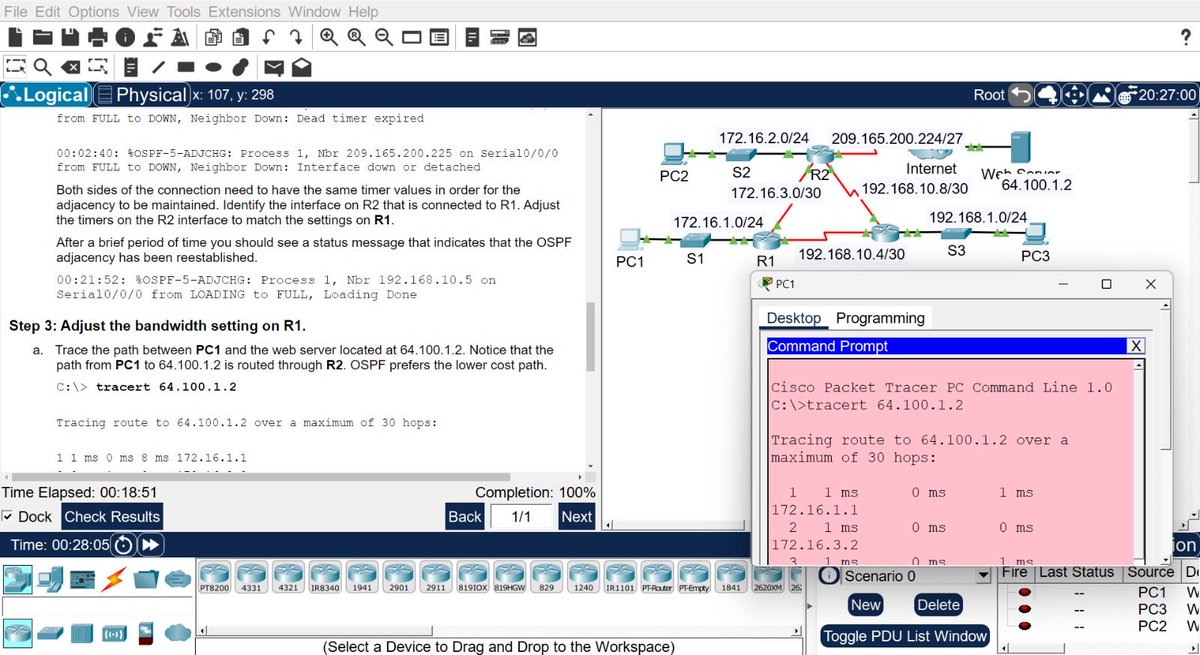The image size is (1200, 655).
Task: Click router R1 in the topology
Action: click(765, 240)
